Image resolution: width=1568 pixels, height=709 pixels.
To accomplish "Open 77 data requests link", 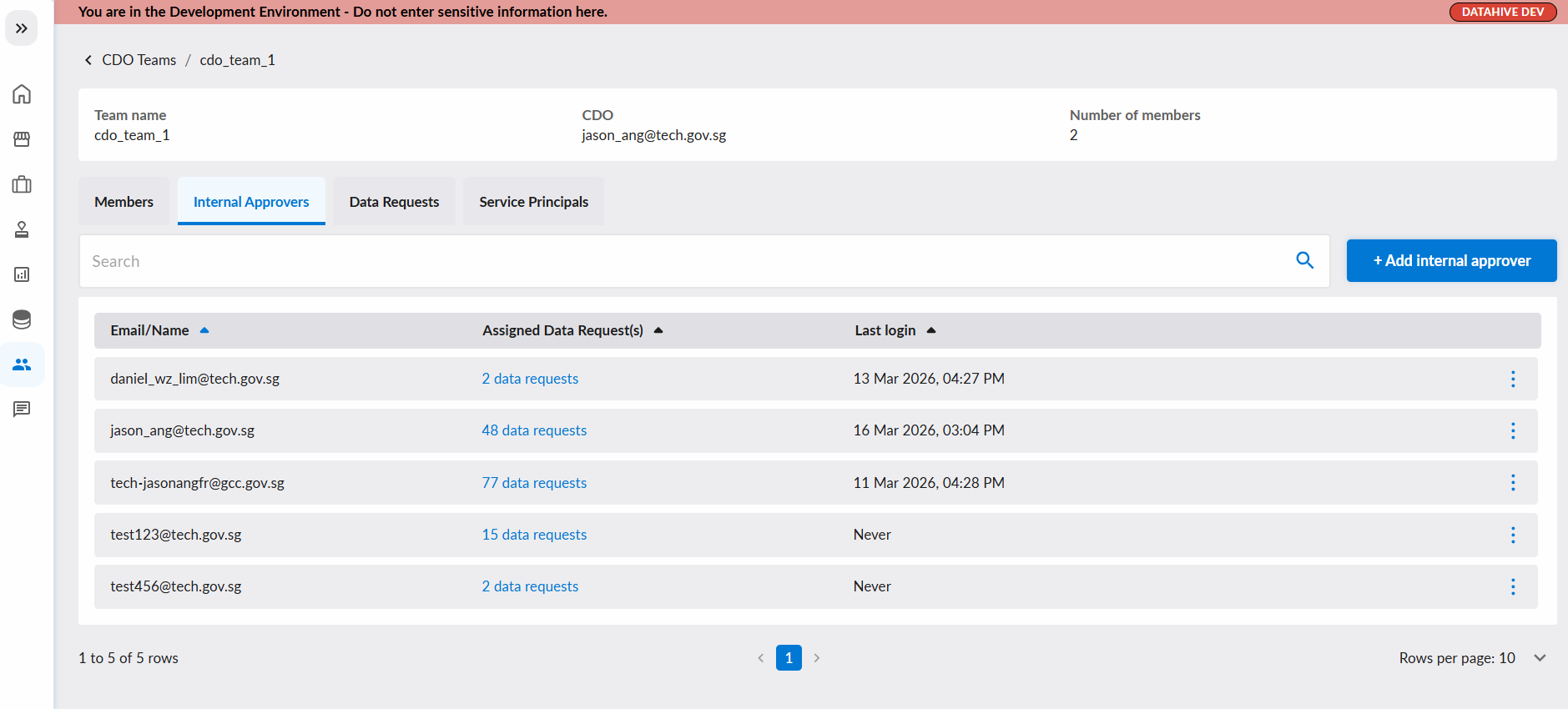I will pyautogui.click(x=534, y=483).
